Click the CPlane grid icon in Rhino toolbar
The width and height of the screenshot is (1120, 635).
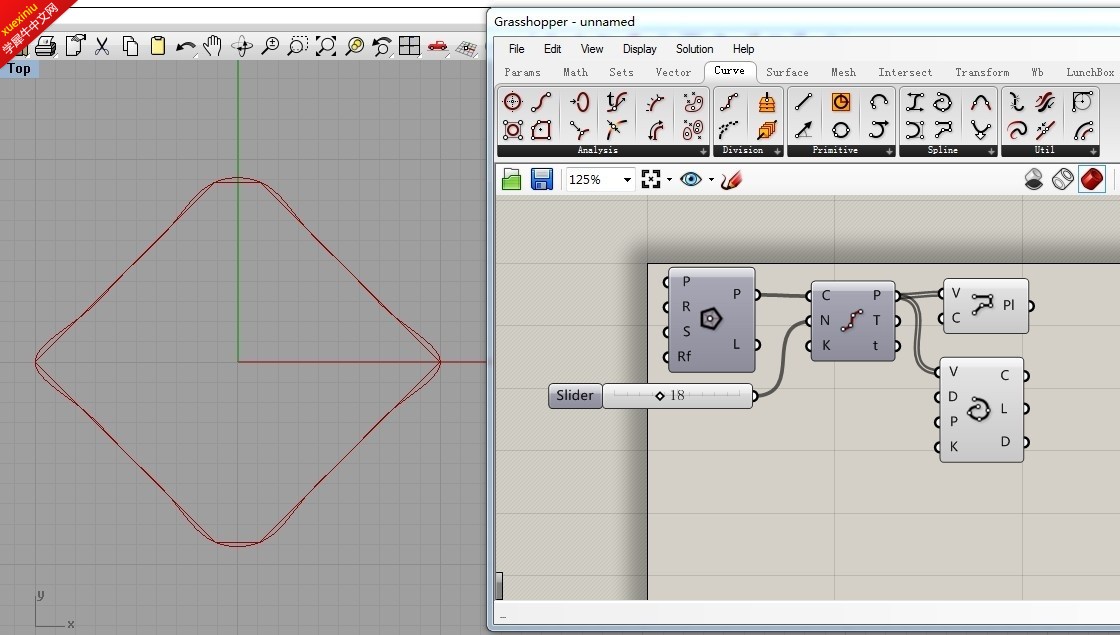(466, 48)
